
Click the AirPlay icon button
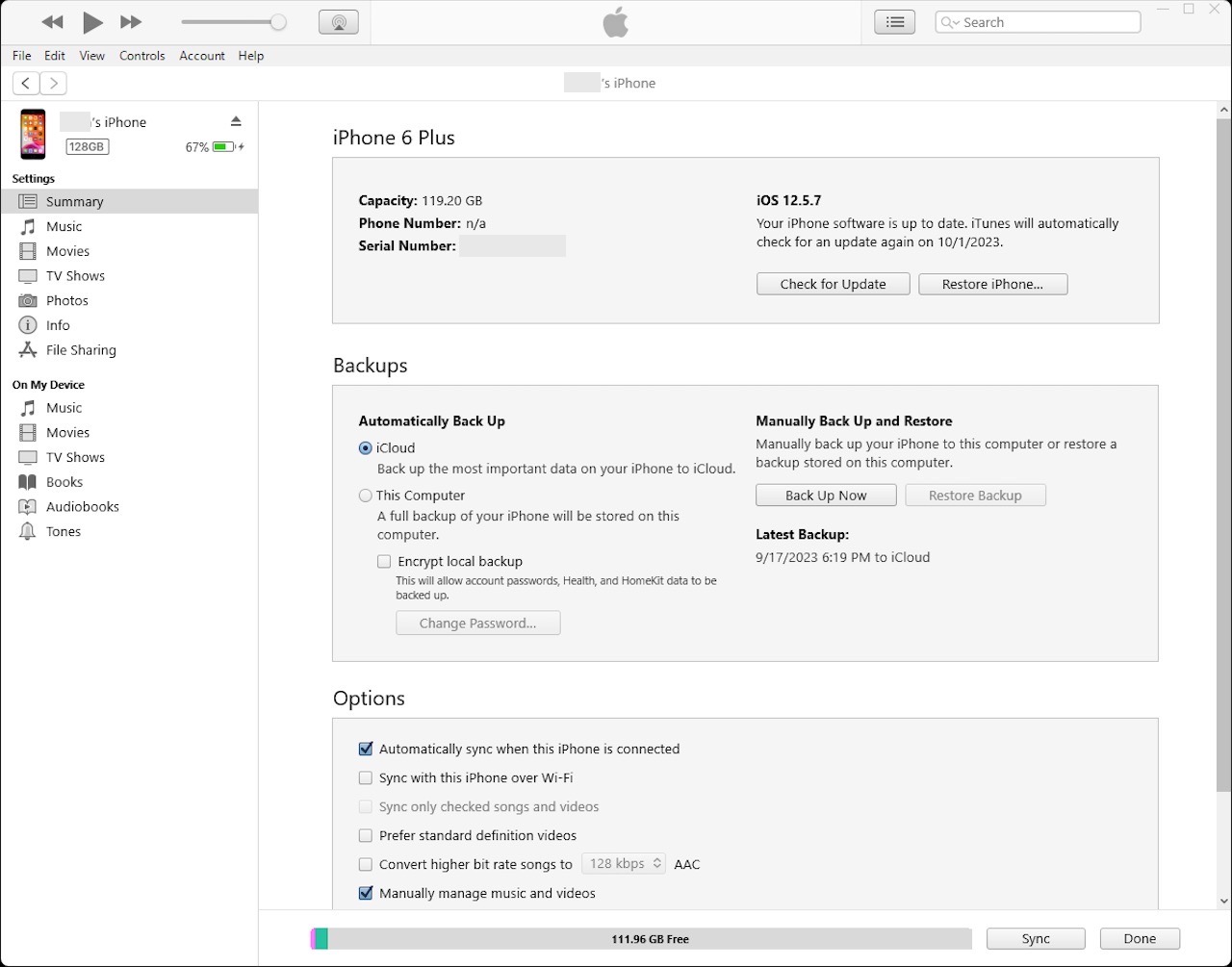[x=338, y=22]
